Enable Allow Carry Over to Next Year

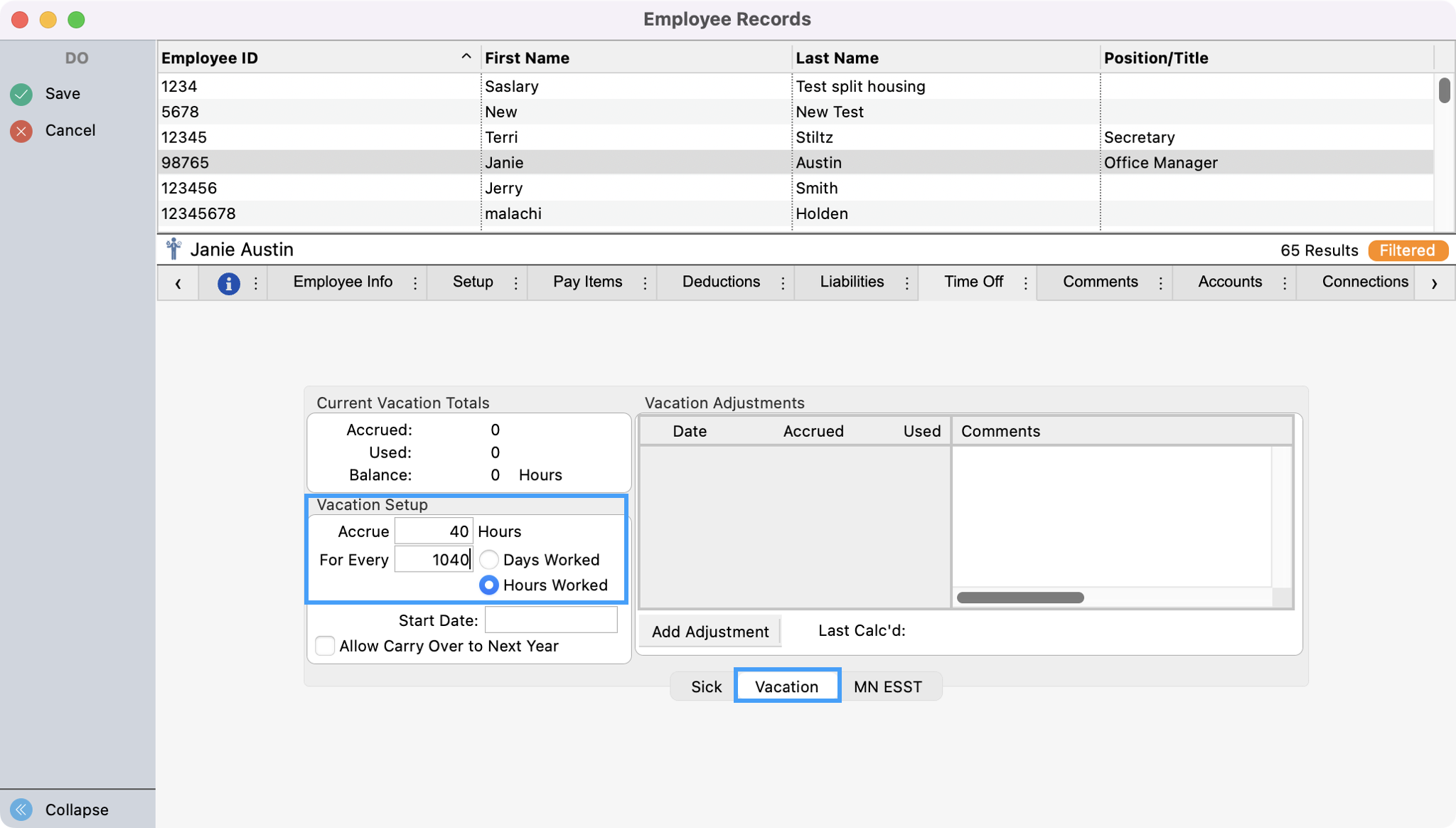[x=326, y=646]
